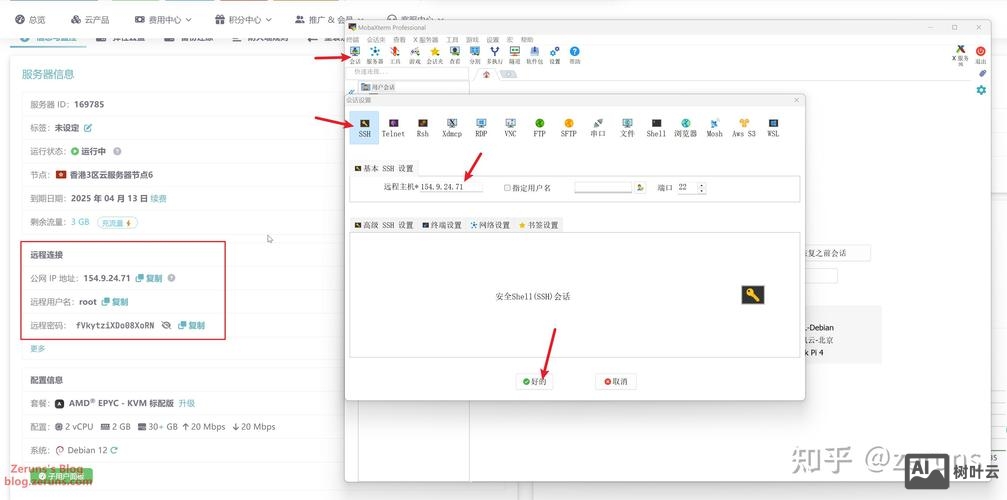Click the edit pencil icon next to 未设定
This screenshot has height=500, width=1007.
[x=88, y=128]
